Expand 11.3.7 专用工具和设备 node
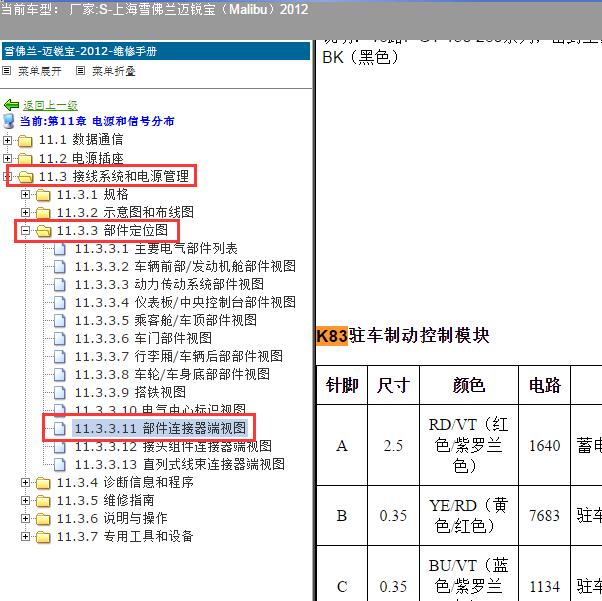The image size is (602, 601). click(25, 537)
